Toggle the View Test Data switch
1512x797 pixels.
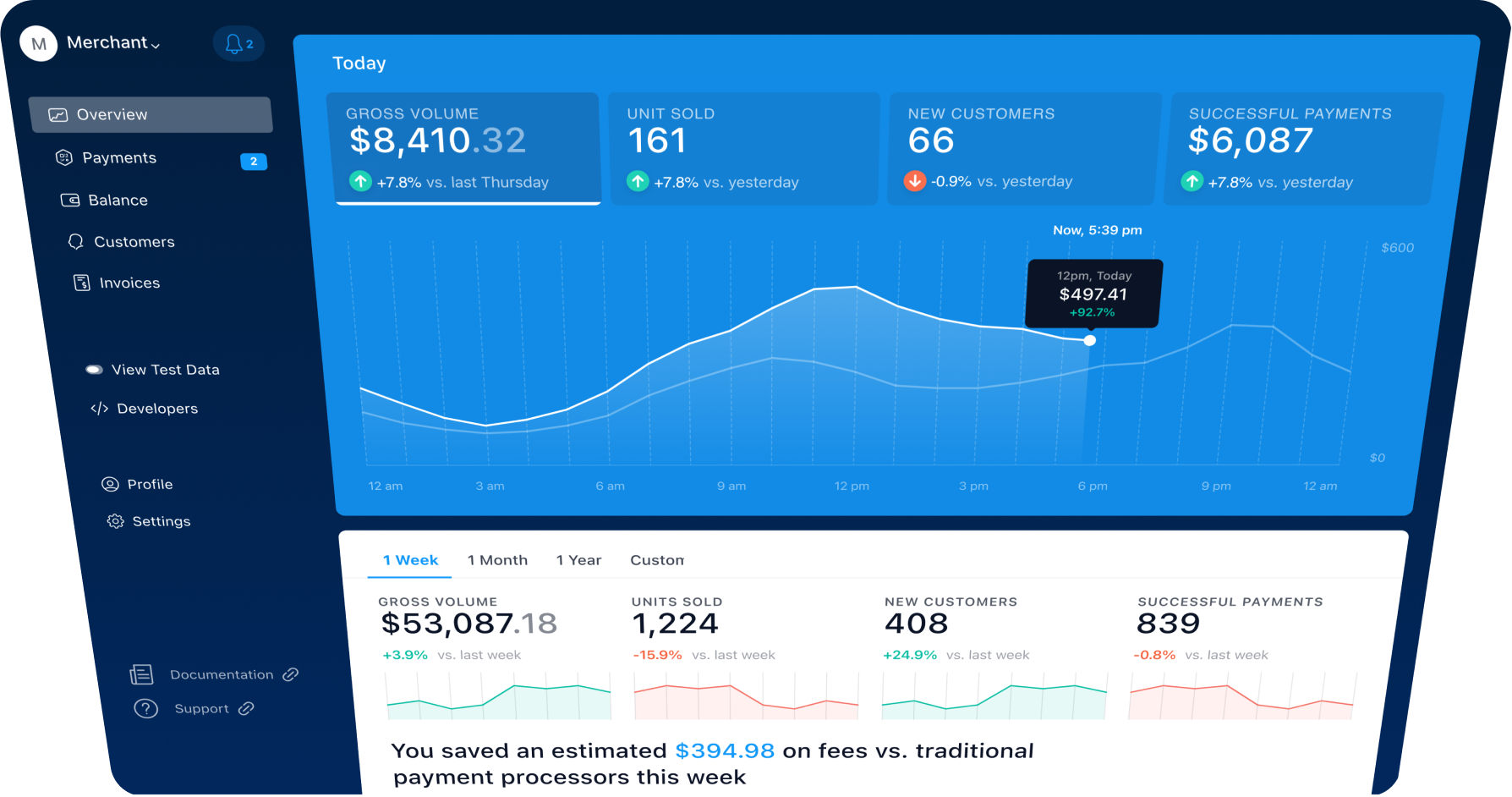pyautogui.click(x=94, y=370)
